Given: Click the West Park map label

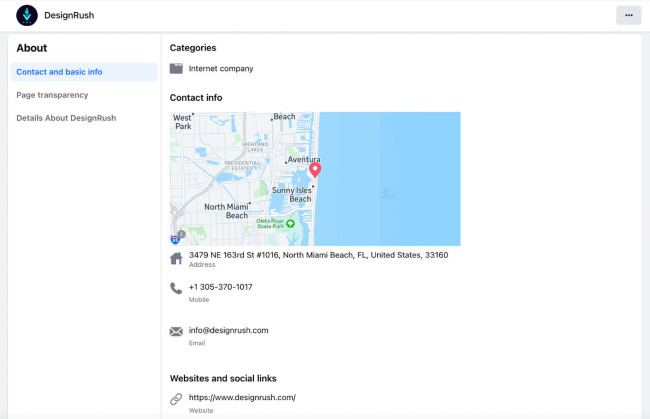Looking at the screenshot, I should click(182, 122).
